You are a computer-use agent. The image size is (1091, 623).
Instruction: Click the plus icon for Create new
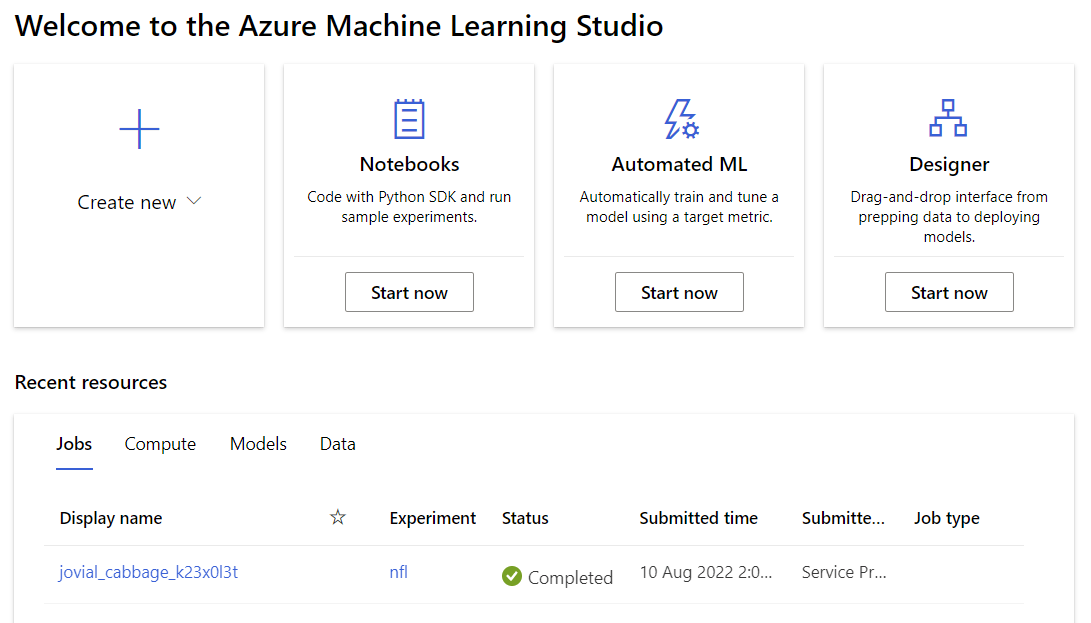click(x=139, y=129)
